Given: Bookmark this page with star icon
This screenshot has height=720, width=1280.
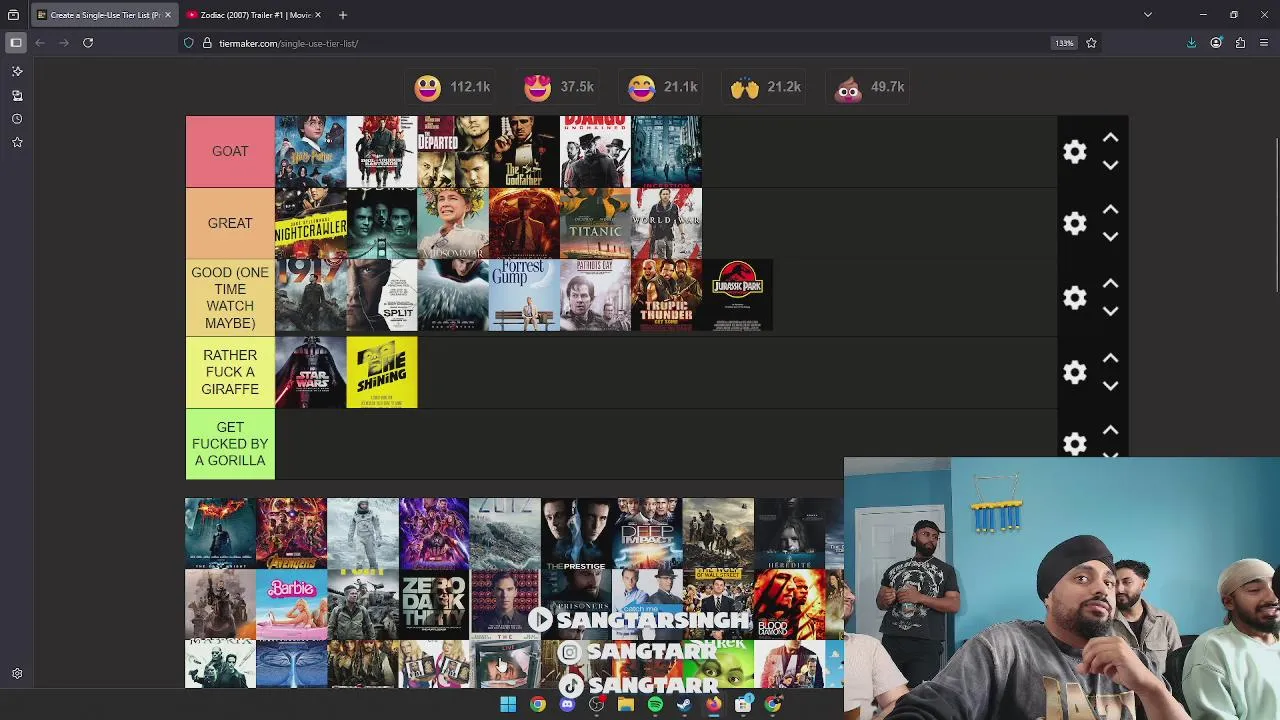Looking at the screenshot, I should pyautogui.click(x=1091, y=43).
